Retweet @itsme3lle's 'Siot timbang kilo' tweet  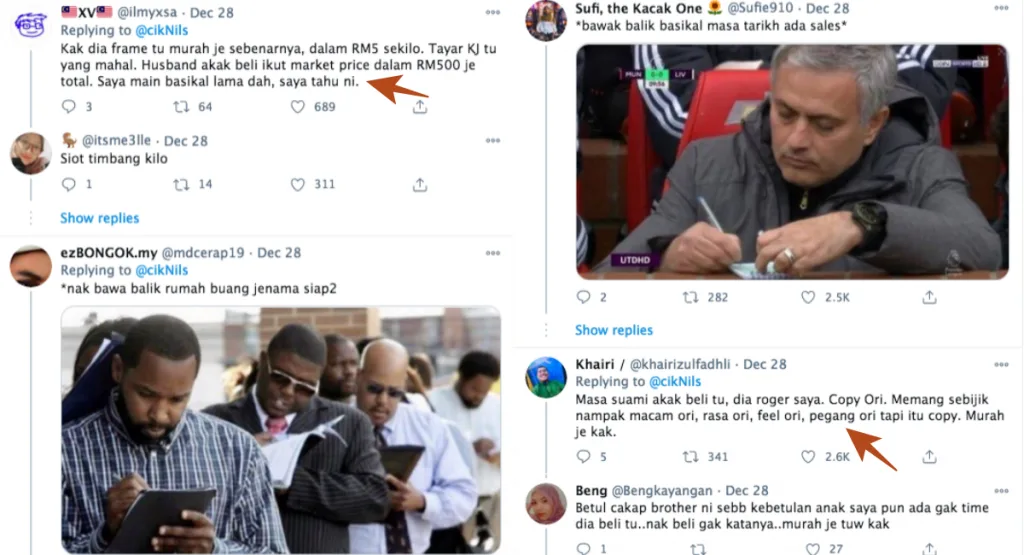coord(181,184)
